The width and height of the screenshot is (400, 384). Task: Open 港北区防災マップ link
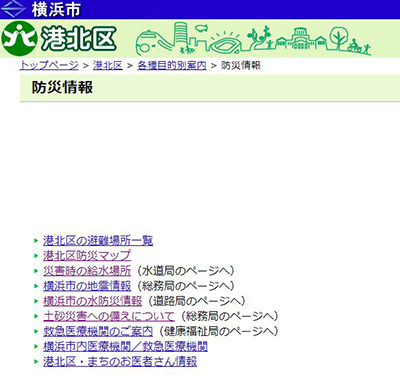coord(87,256)
